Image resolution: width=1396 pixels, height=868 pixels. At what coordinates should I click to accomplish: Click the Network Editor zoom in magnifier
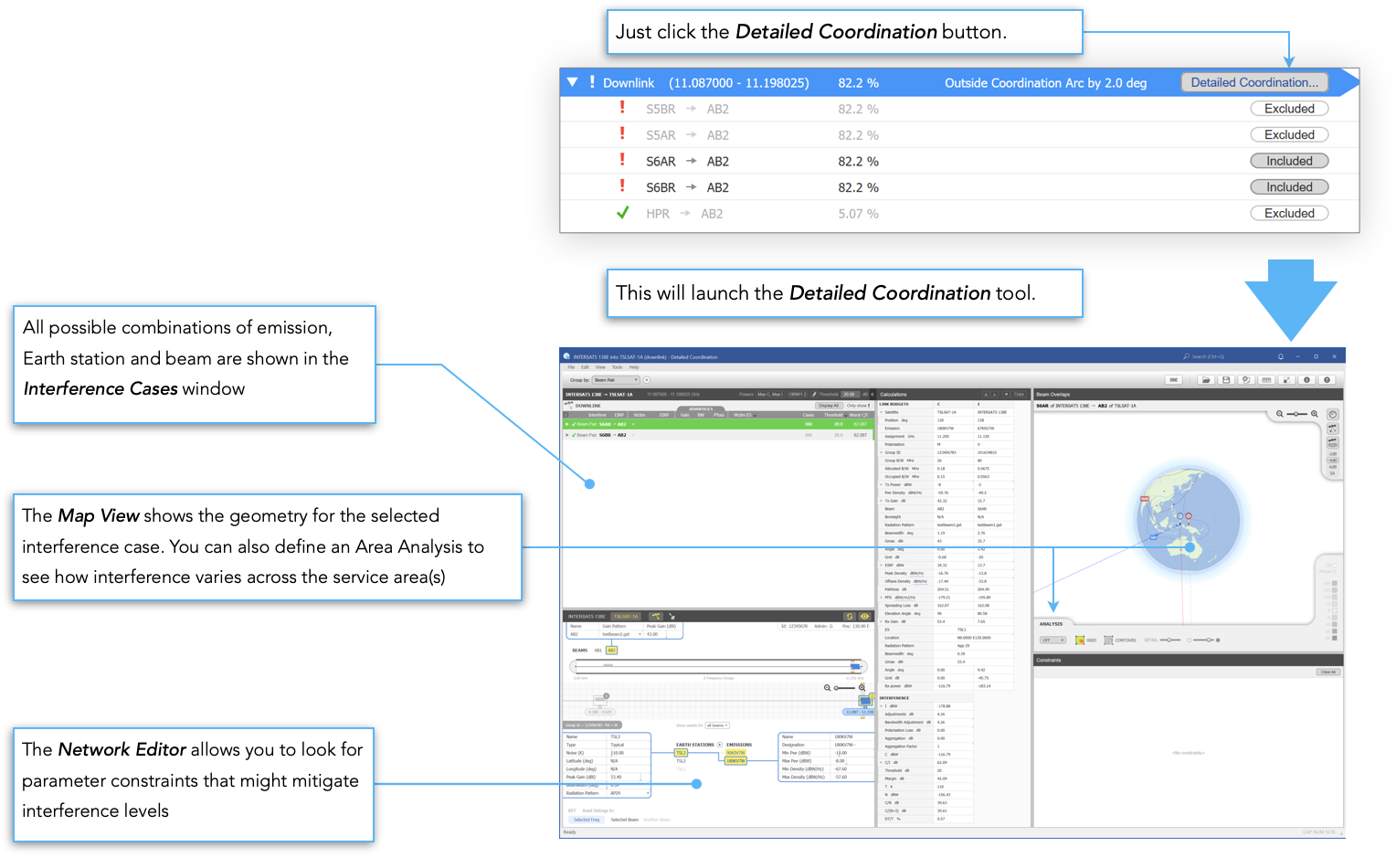click(x=862, y=688)
